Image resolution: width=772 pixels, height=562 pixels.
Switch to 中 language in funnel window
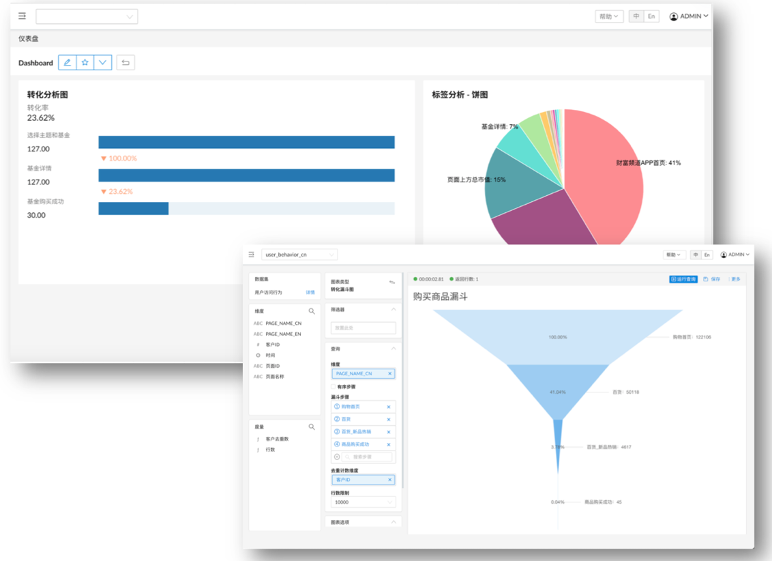[696, 255]
